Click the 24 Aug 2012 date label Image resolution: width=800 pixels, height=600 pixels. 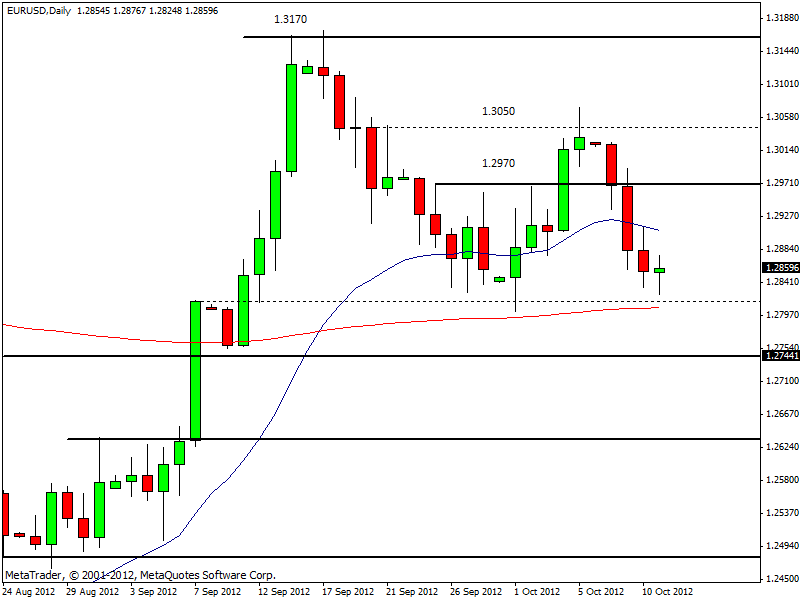tap(29, 591)
